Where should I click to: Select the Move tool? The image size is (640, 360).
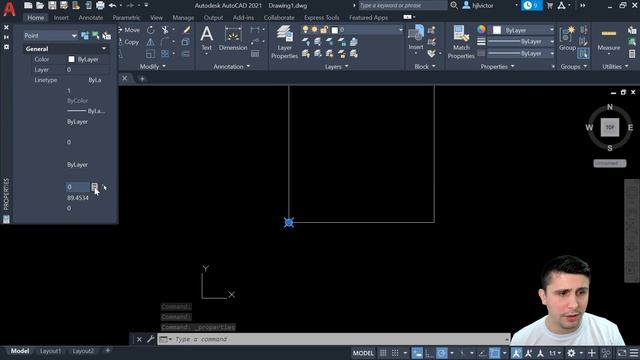pos(129,30)
